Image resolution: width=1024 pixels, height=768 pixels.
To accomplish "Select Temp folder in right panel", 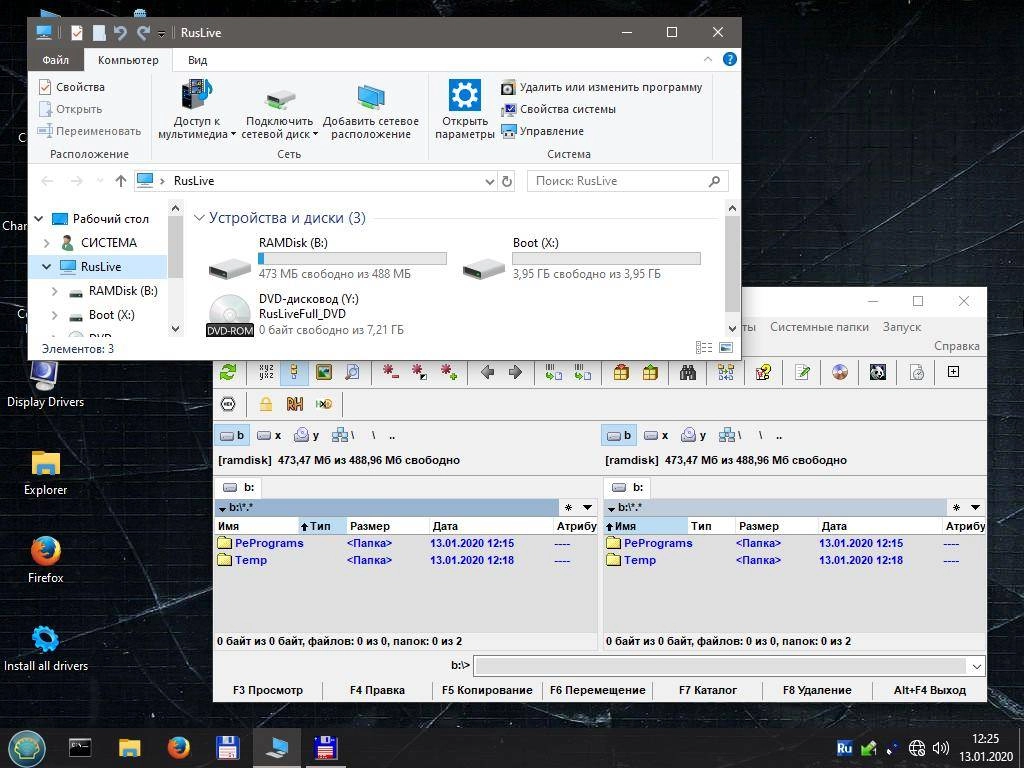I will (640, 560).
